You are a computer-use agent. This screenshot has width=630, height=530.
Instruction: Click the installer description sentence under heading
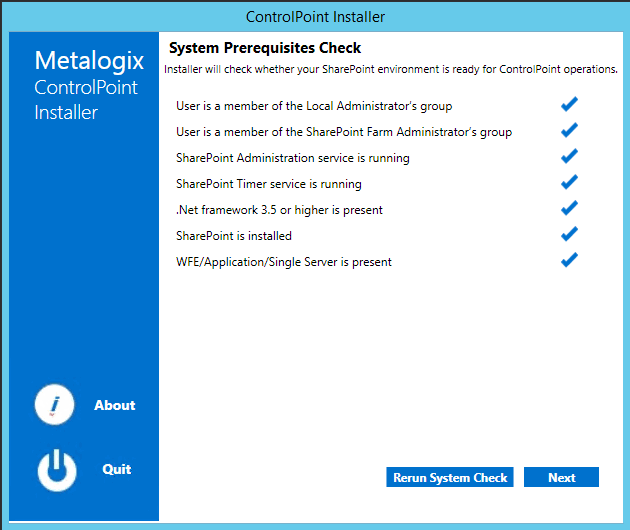(391, 69)
